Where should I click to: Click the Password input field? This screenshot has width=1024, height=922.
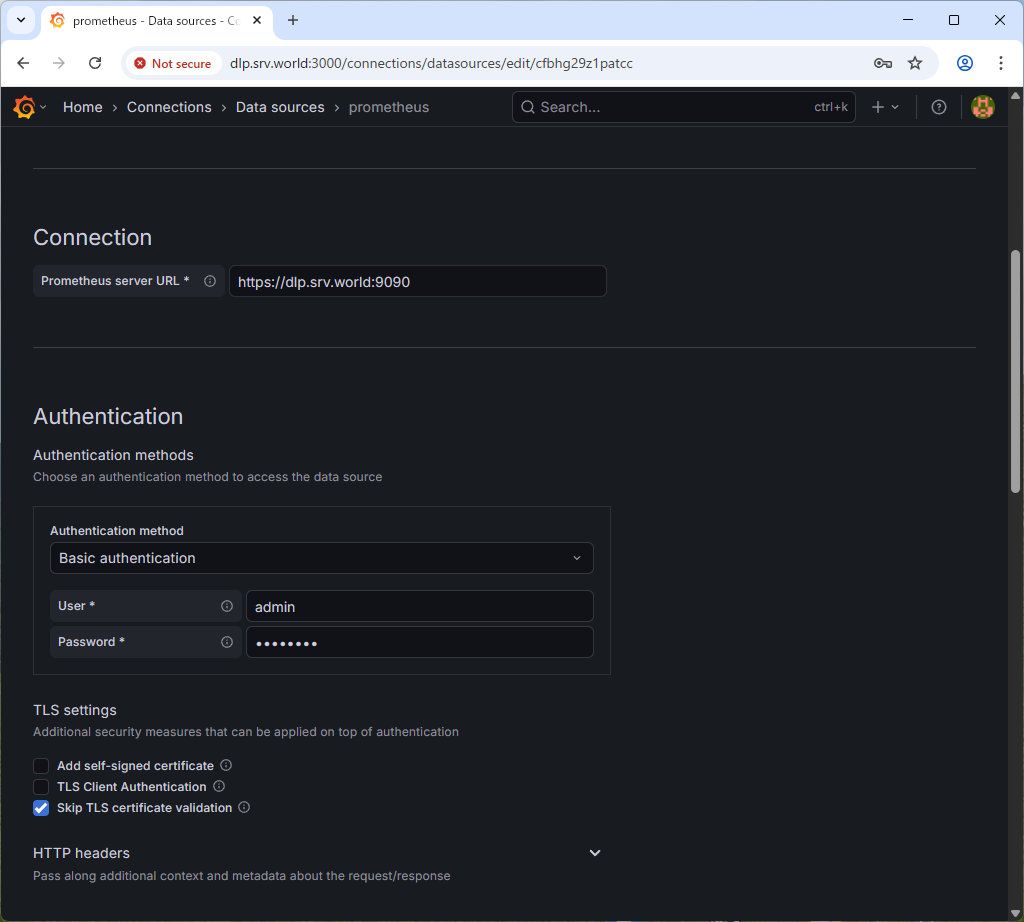pos(419,643)
